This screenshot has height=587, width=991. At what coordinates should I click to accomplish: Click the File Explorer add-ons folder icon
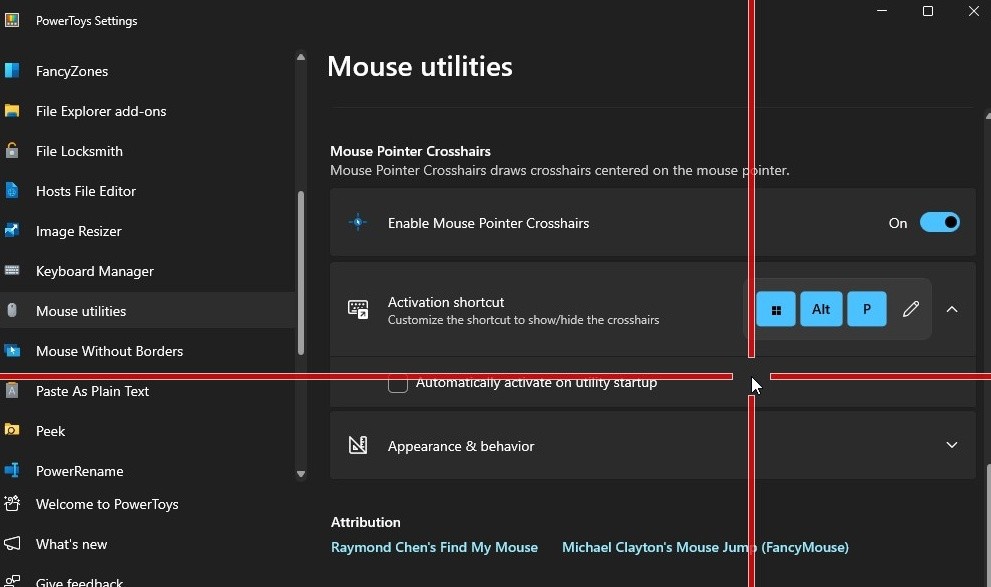pyautogui.click(x=12, y=111)
